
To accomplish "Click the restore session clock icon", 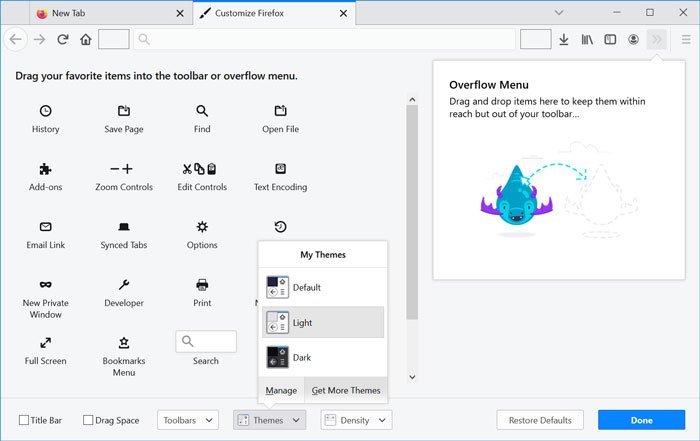I will pos(280,227).
